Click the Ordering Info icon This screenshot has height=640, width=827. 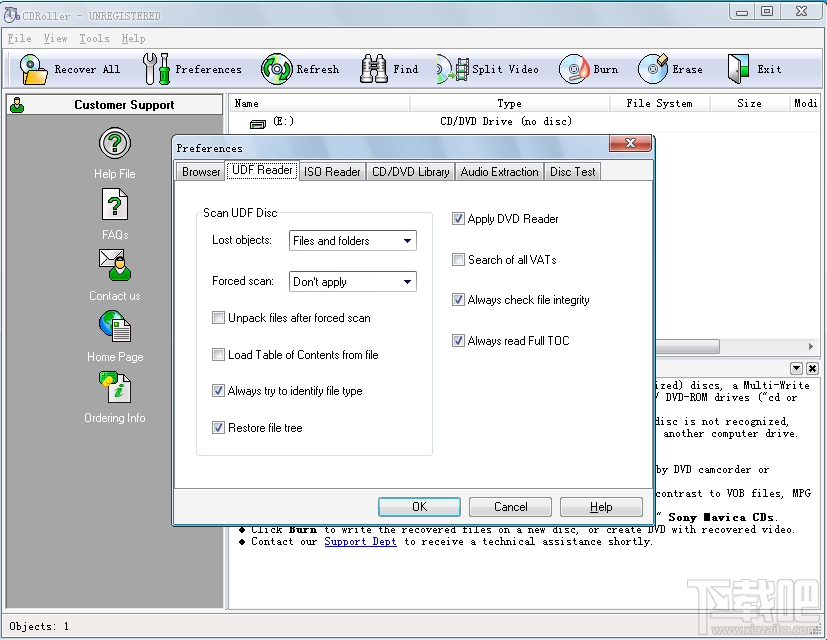pyautogui.click(x=114, y=387)
